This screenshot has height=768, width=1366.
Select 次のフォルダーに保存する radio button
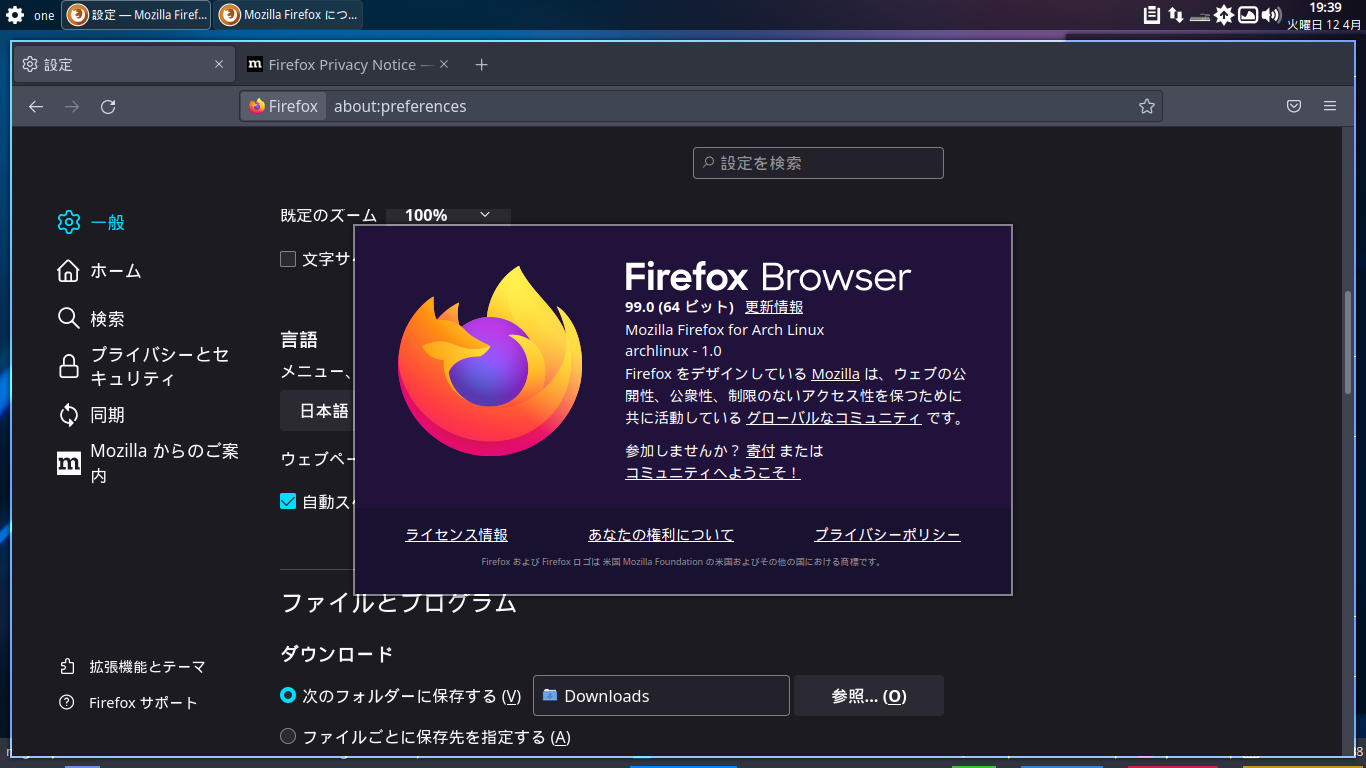tap(288, 696)
